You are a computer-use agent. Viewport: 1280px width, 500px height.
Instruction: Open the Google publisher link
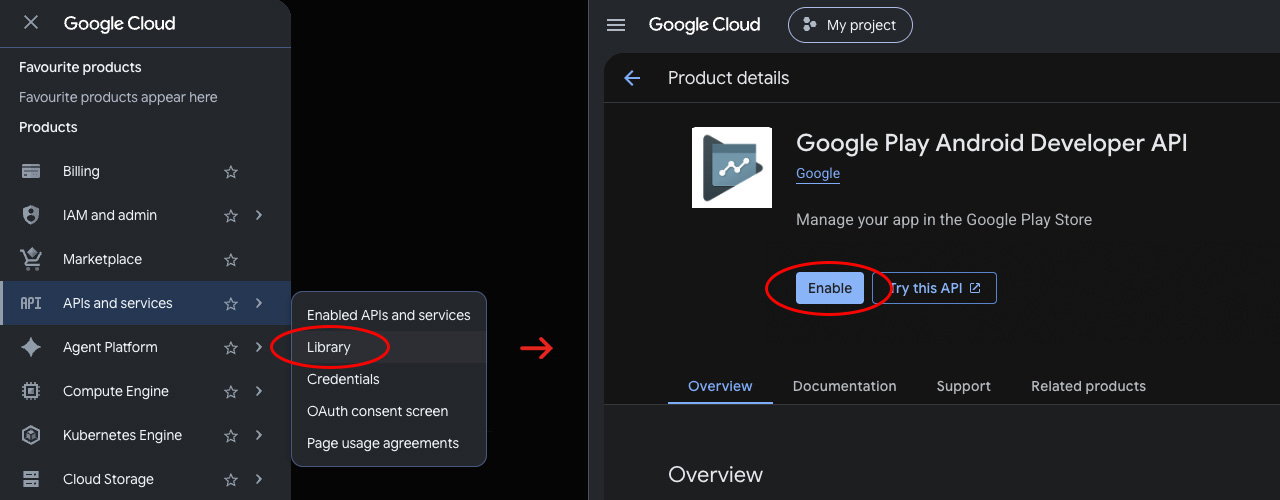coord(818,173)
